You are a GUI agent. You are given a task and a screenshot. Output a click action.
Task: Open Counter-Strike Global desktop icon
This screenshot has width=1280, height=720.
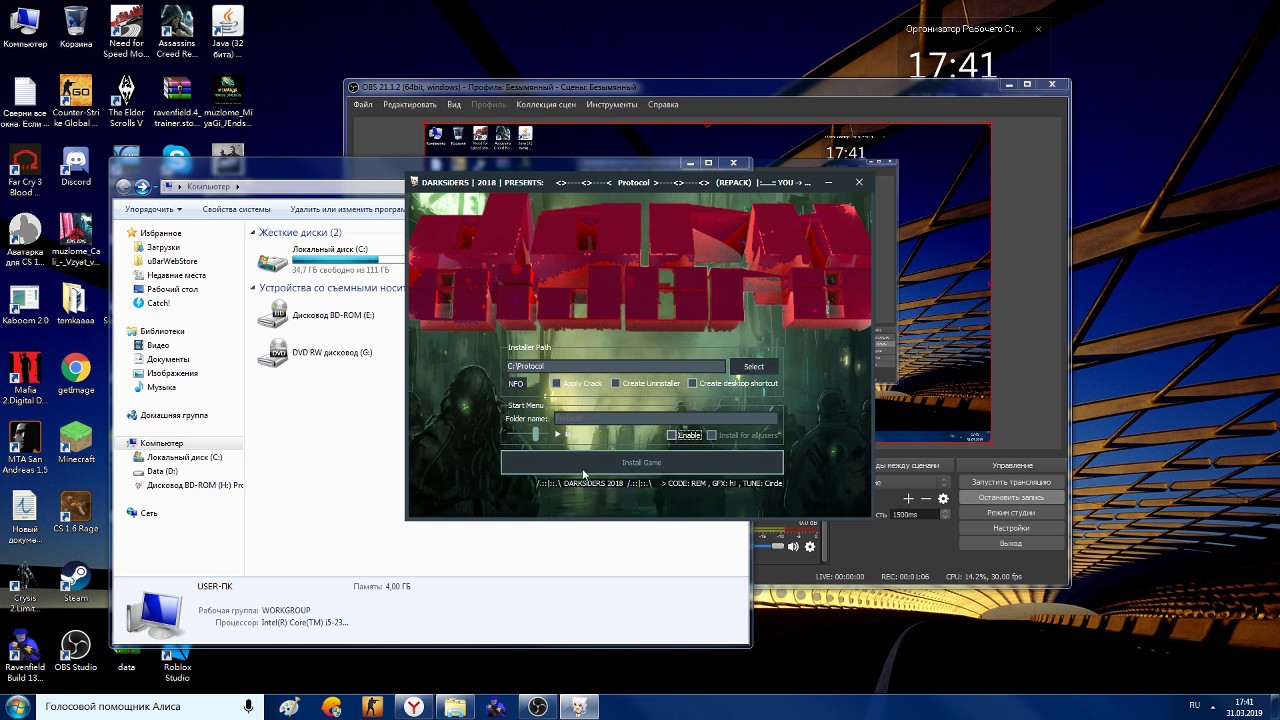76,101
